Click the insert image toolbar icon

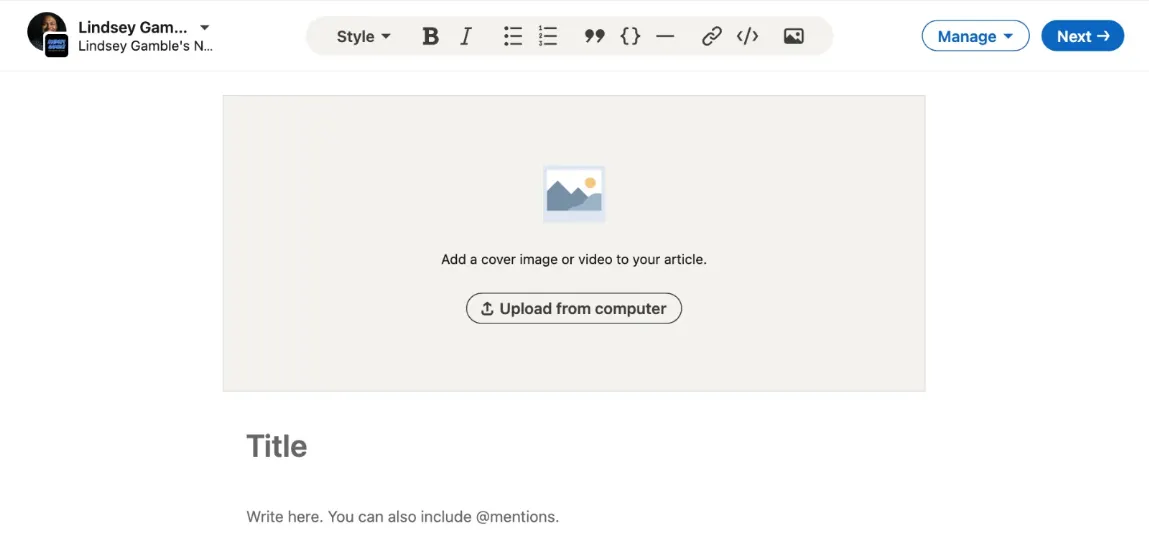pyautogui.click(x=793, y=37)
